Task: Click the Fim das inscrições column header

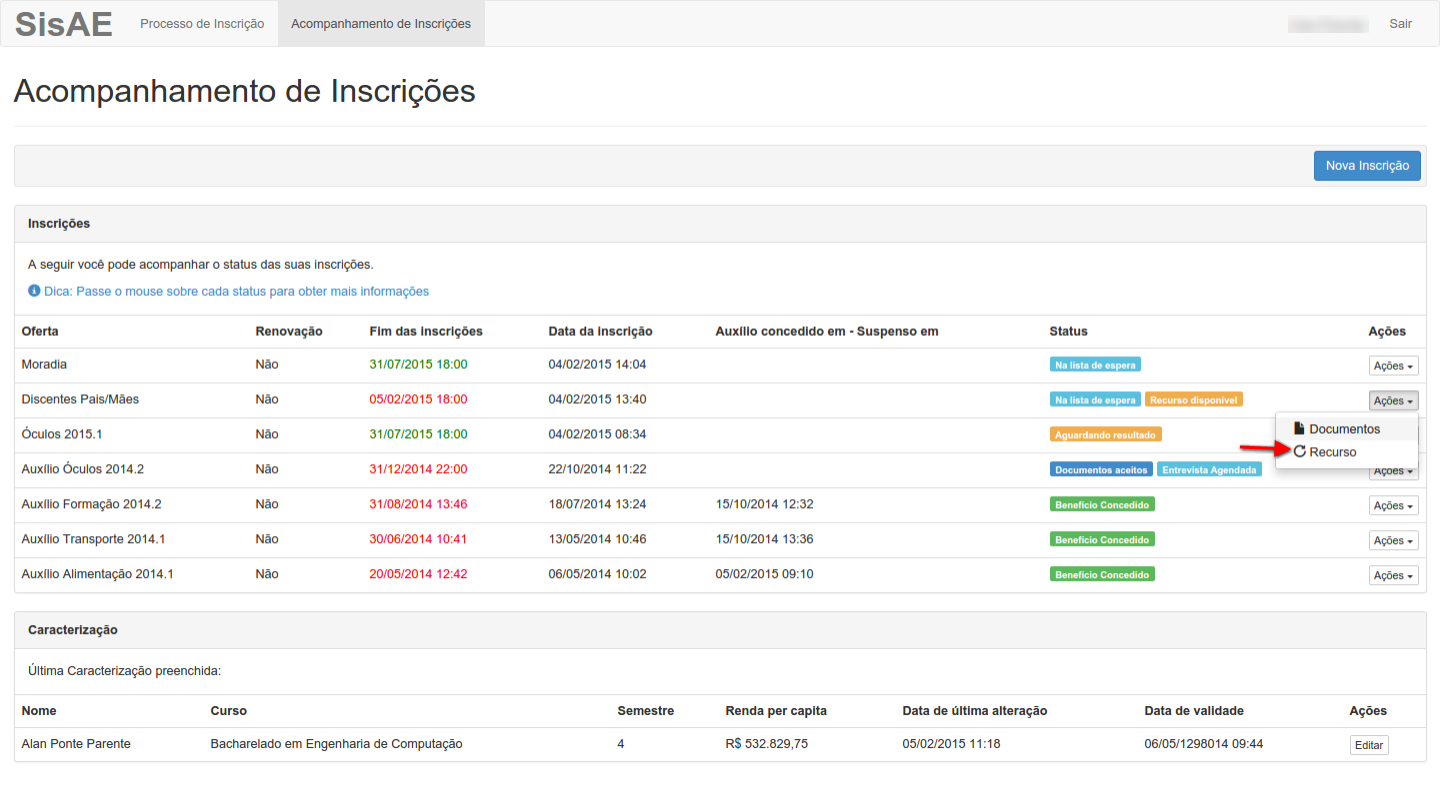Action: [426, 331]
